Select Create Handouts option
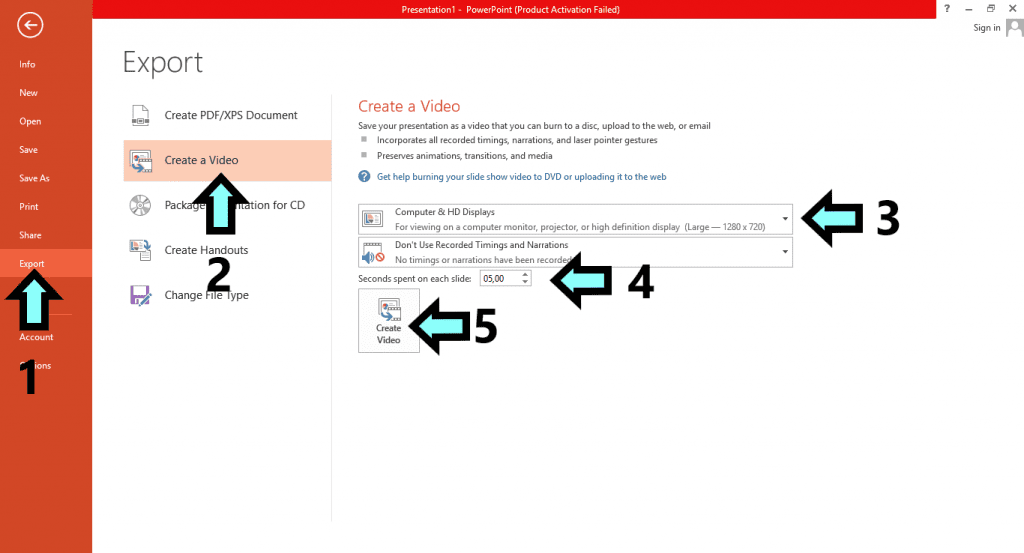Image resolution: width=1024 pixels, height=553 pixels. point(227,250)
